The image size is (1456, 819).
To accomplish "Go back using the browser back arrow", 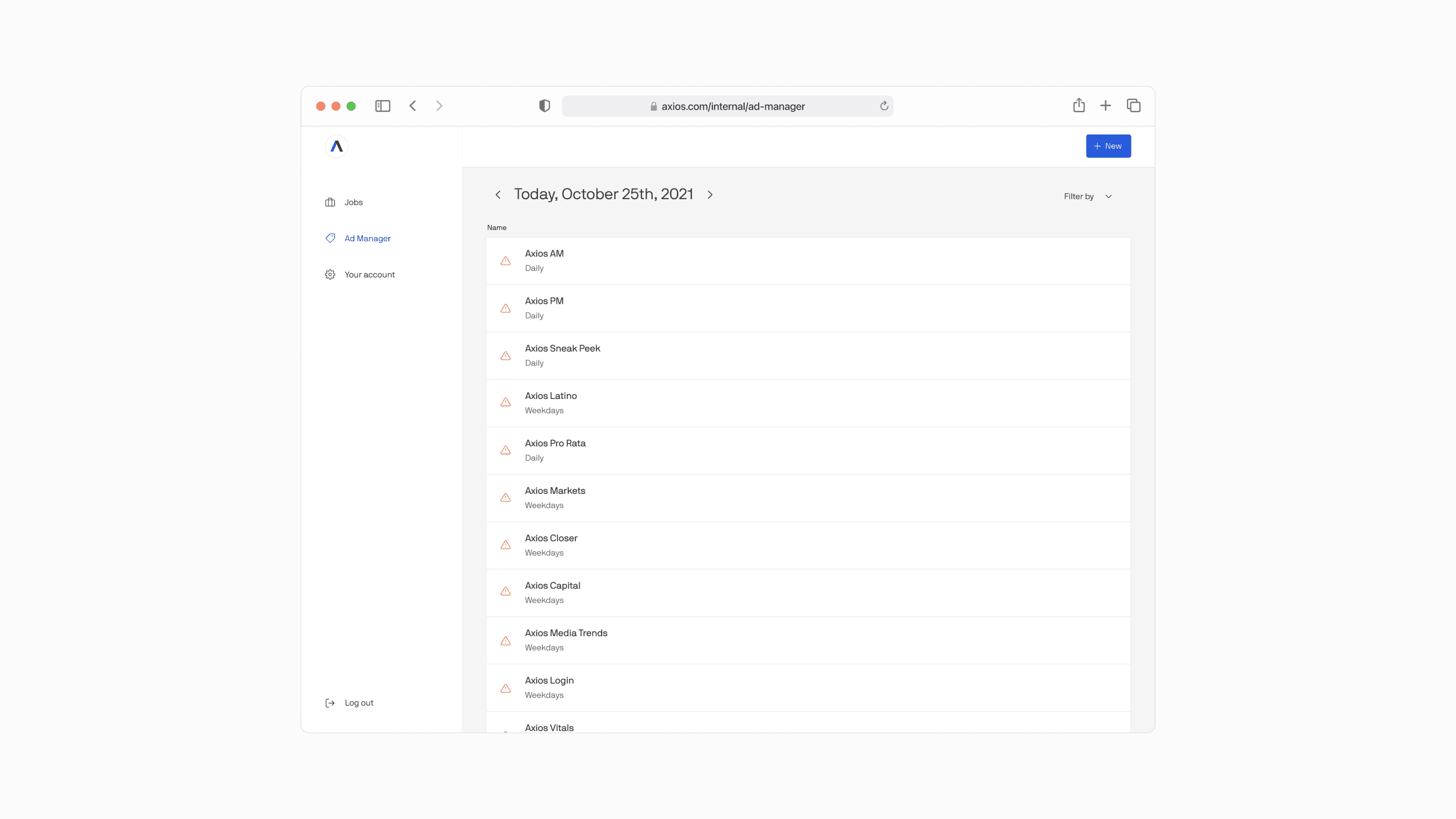I will [x=413, y=106].
